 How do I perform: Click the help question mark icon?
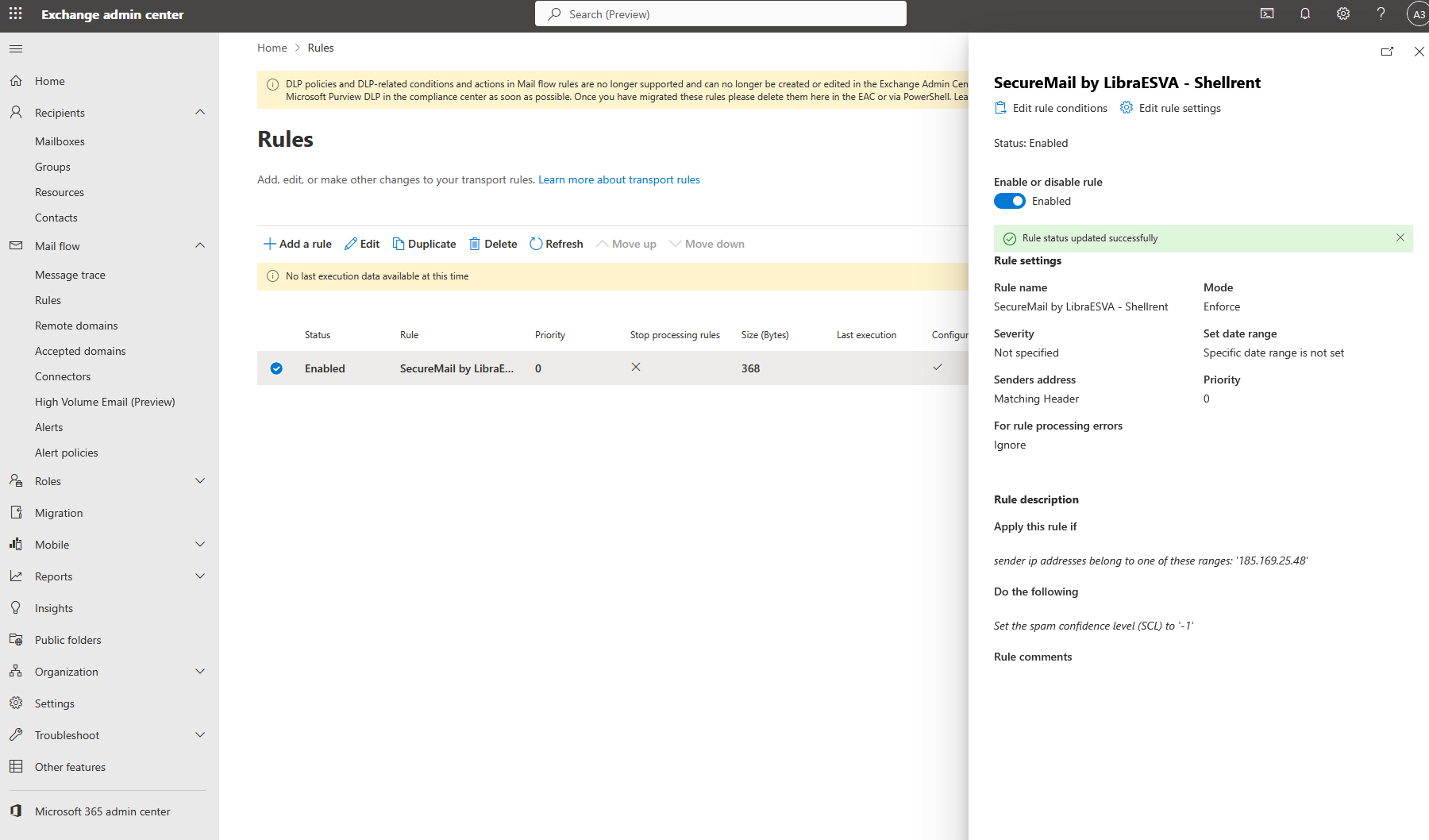point(1381,13)
